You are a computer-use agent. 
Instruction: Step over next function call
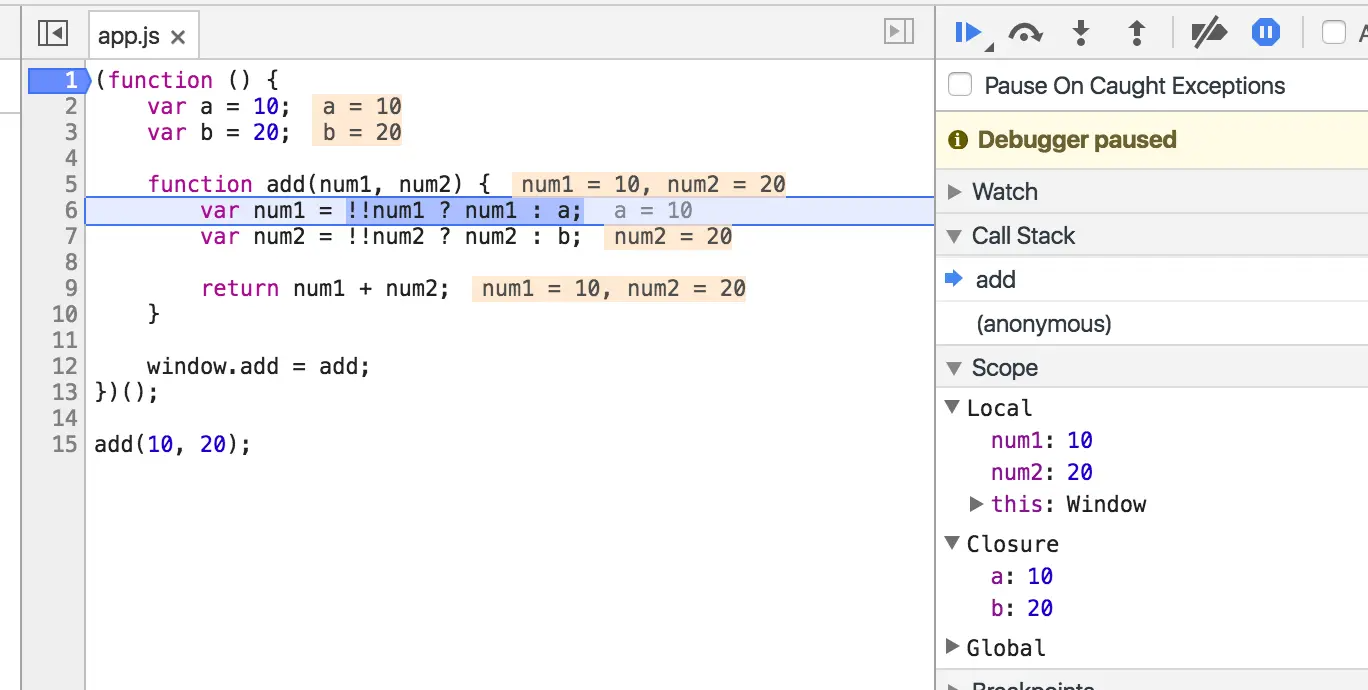1025,34
